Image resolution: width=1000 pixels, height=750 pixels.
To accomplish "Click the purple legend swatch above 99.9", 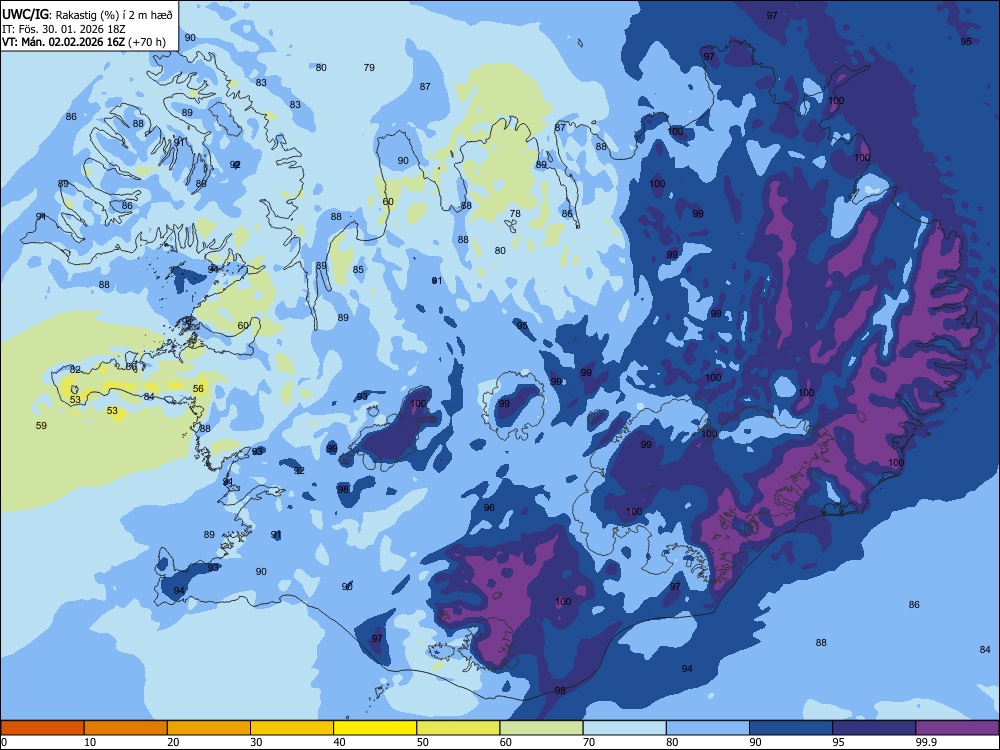I will tap(957, 728).
